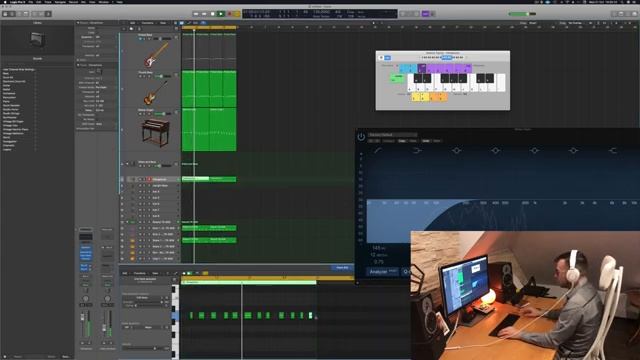Toggle record enable on the selected track
Screen dimensions: 640x360
pos(149,179)
